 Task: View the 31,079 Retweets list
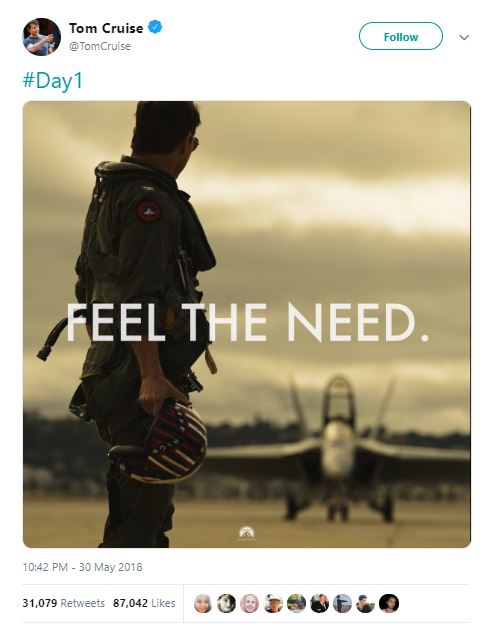coord(63,603)
